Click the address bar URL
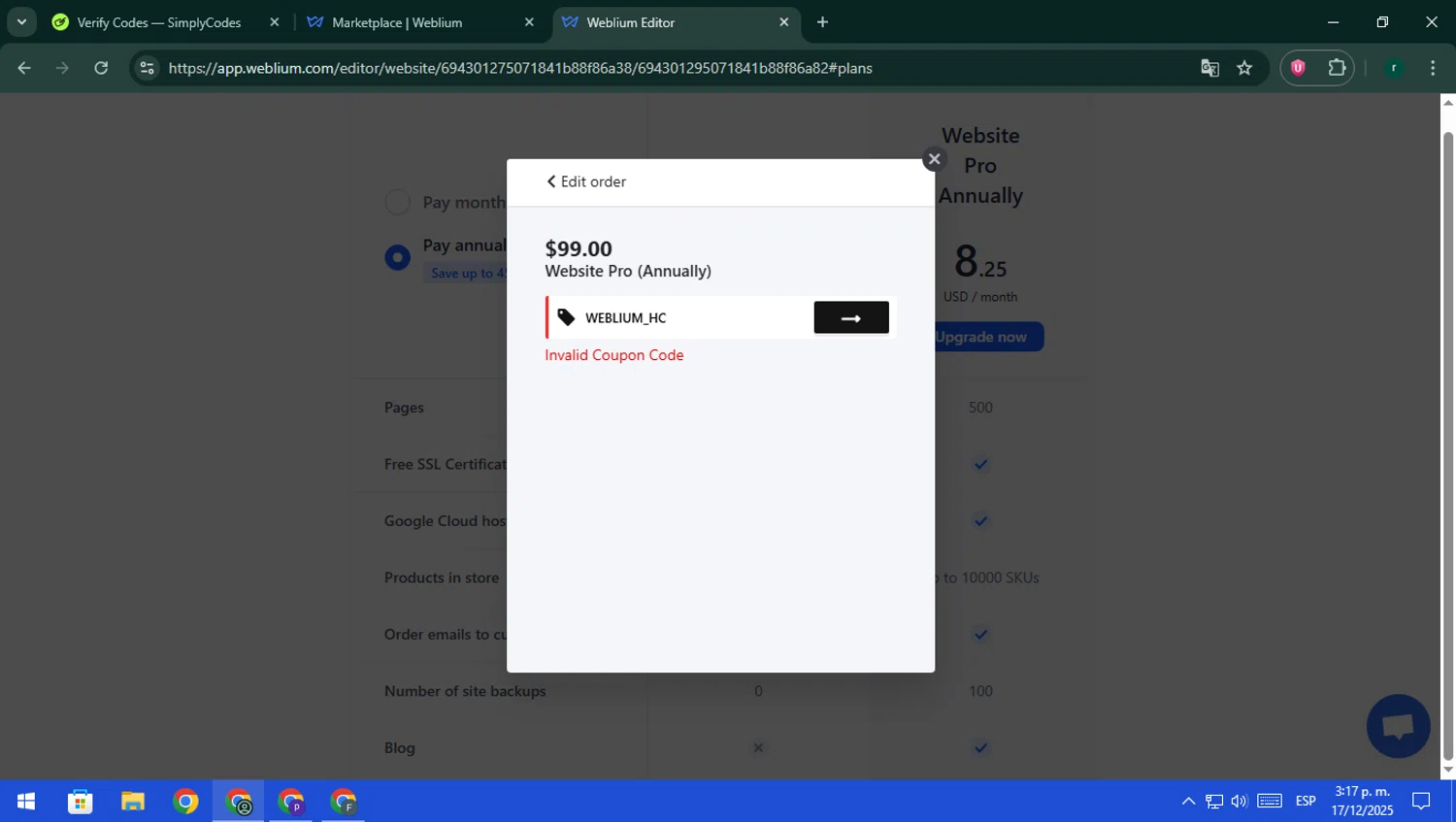Viewport: 1456px width, 822px height. pyautogui.click(x=520, y=68)
